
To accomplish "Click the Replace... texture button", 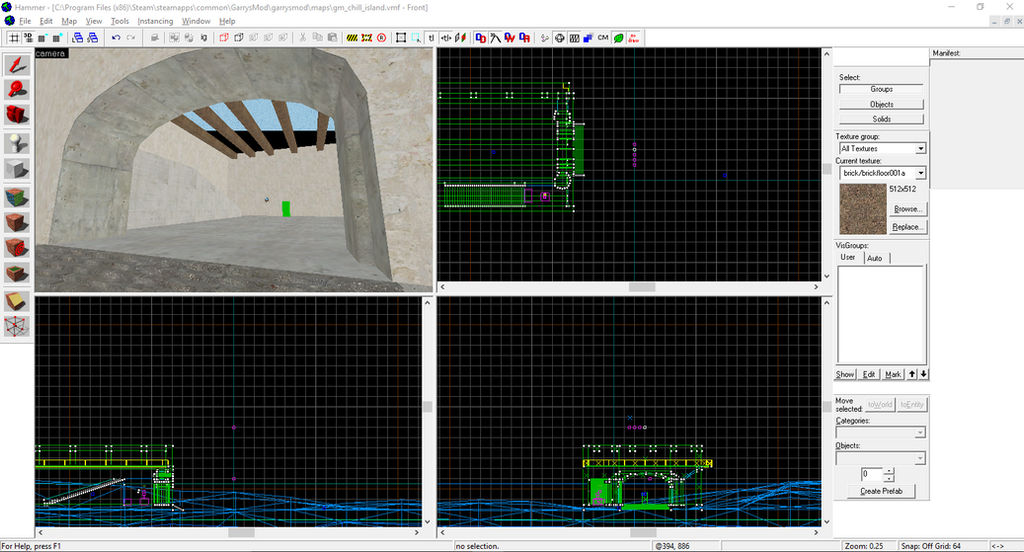I will (x=907, y=227).
